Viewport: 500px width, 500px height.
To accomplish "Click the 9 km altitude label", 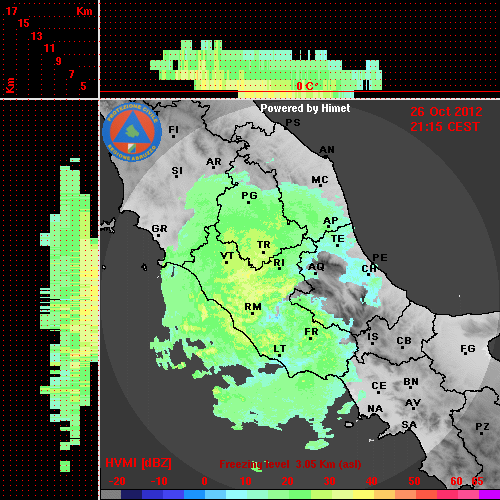I will point(59,61).
